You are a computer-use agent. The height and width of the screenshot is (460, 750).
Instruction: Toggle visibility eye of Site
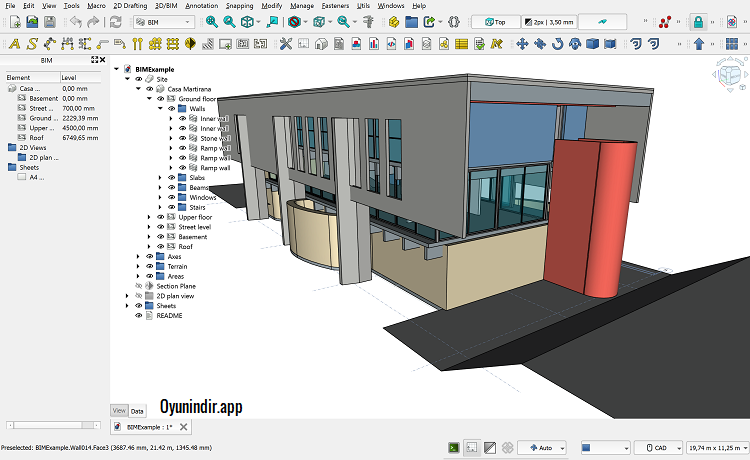pos(139,79)
